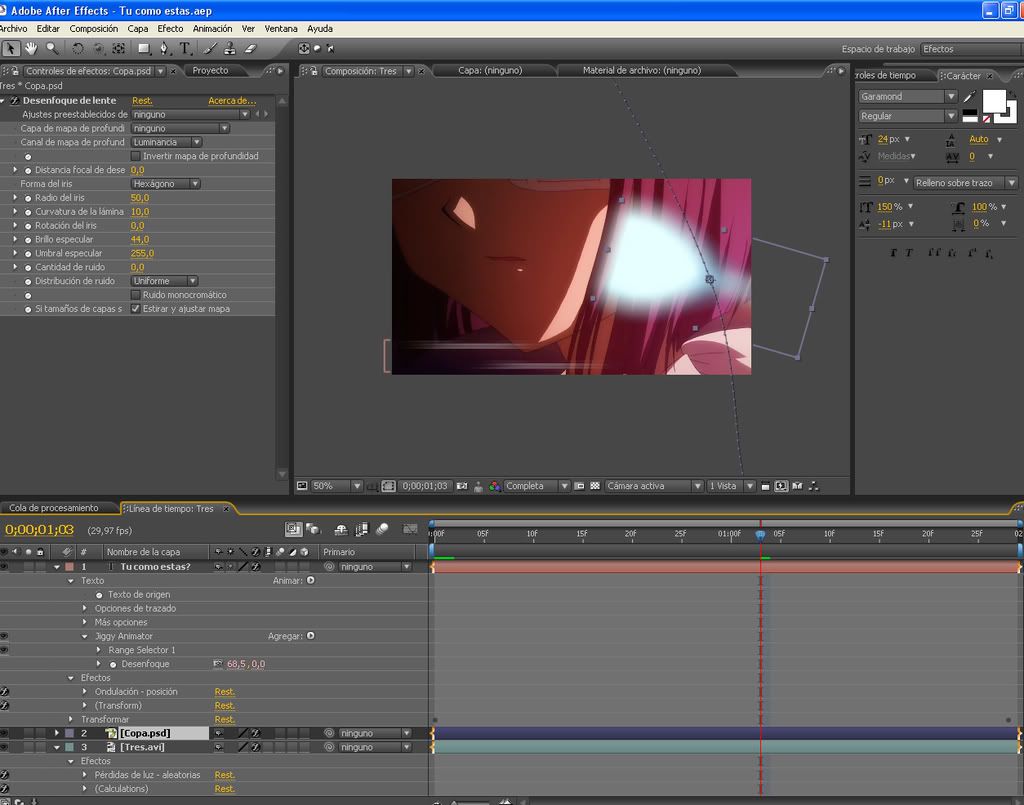Choose the Clone Stamp tool
Image resolution: width=1024 pixels, height=805 pixels.
[x=230, y=48]
